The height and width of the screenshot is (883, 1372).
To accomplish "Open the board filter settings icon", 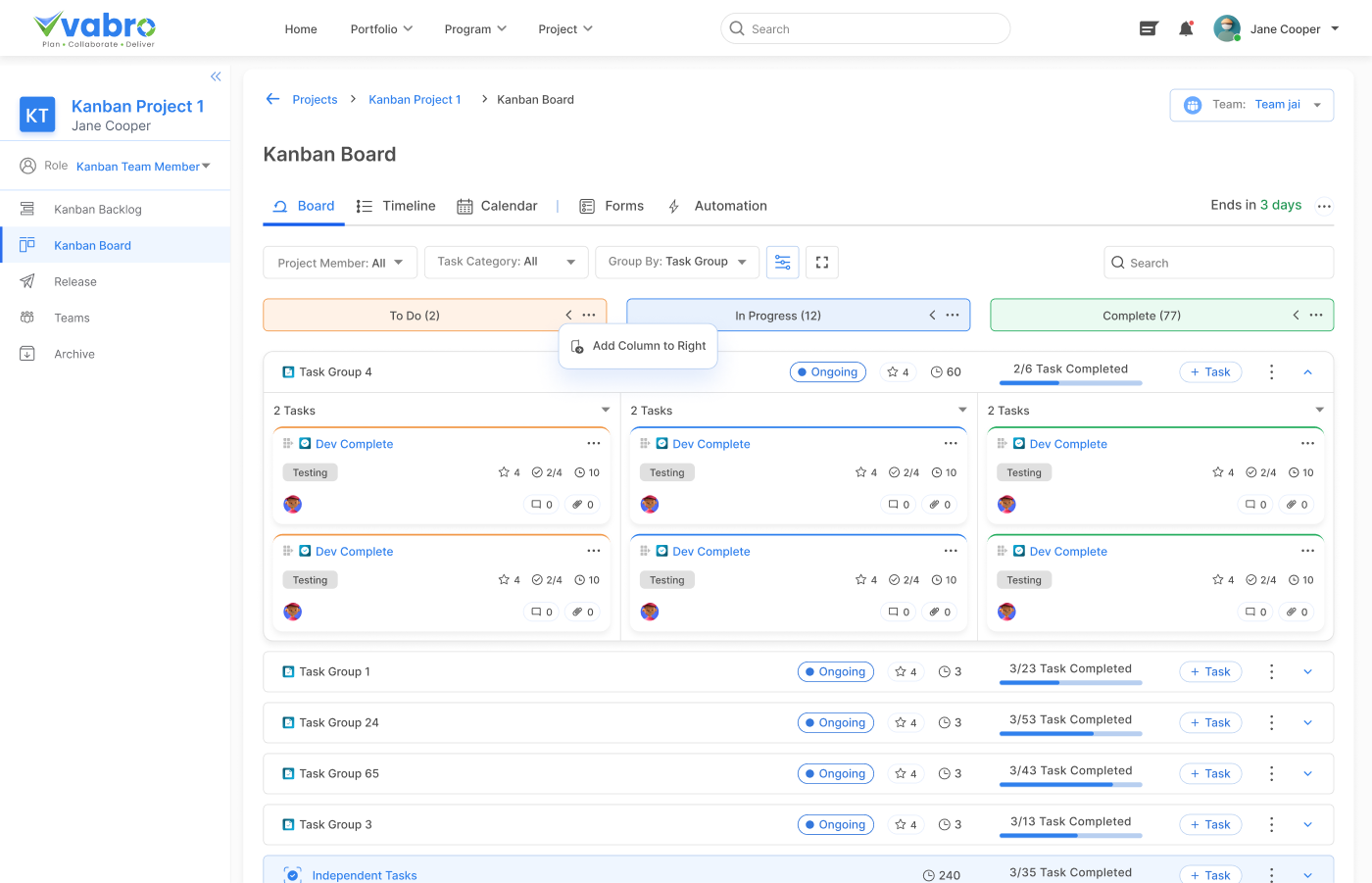I will tap(783, 263).
